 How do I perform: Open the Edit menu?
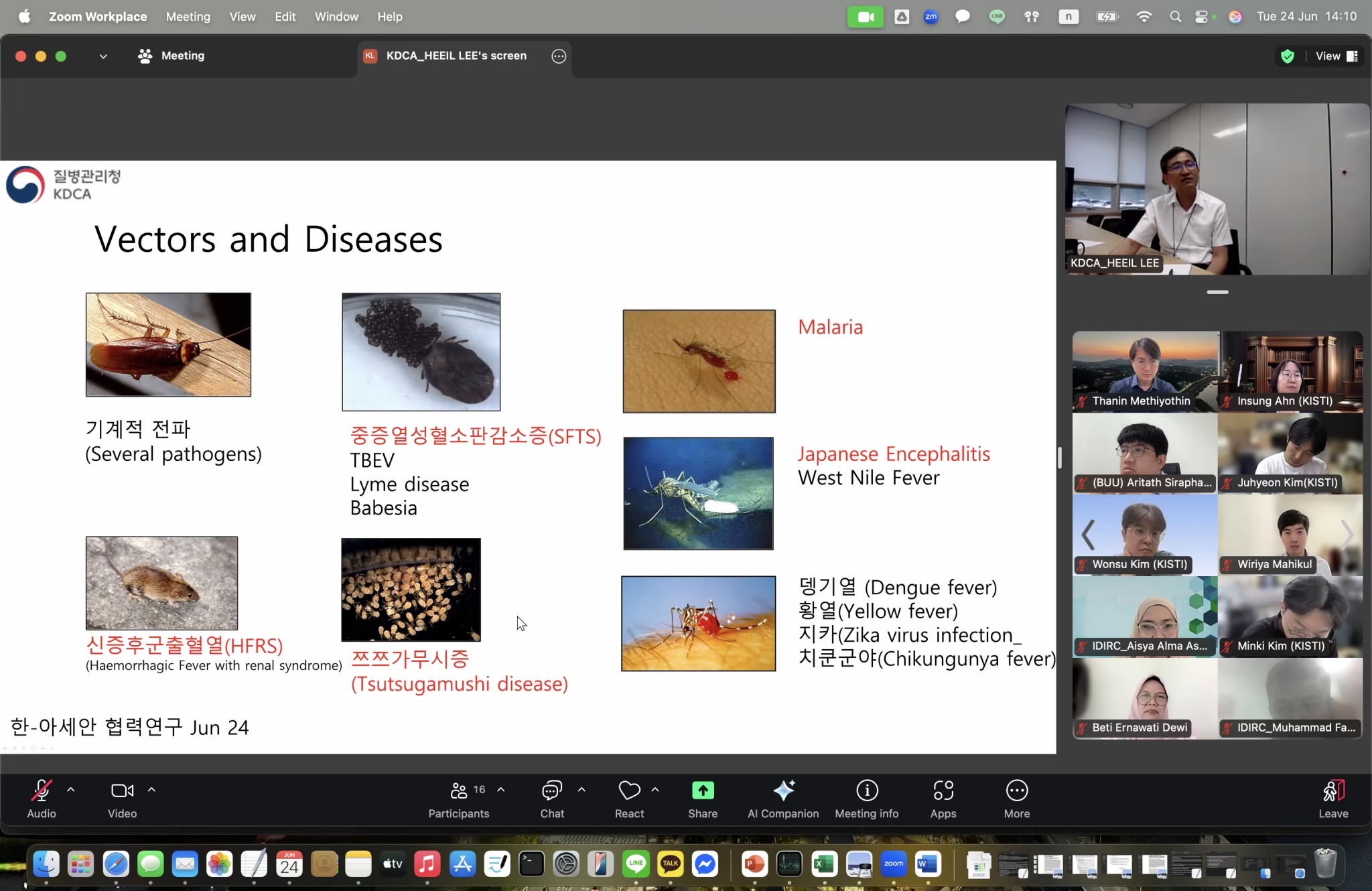(285, 17)
